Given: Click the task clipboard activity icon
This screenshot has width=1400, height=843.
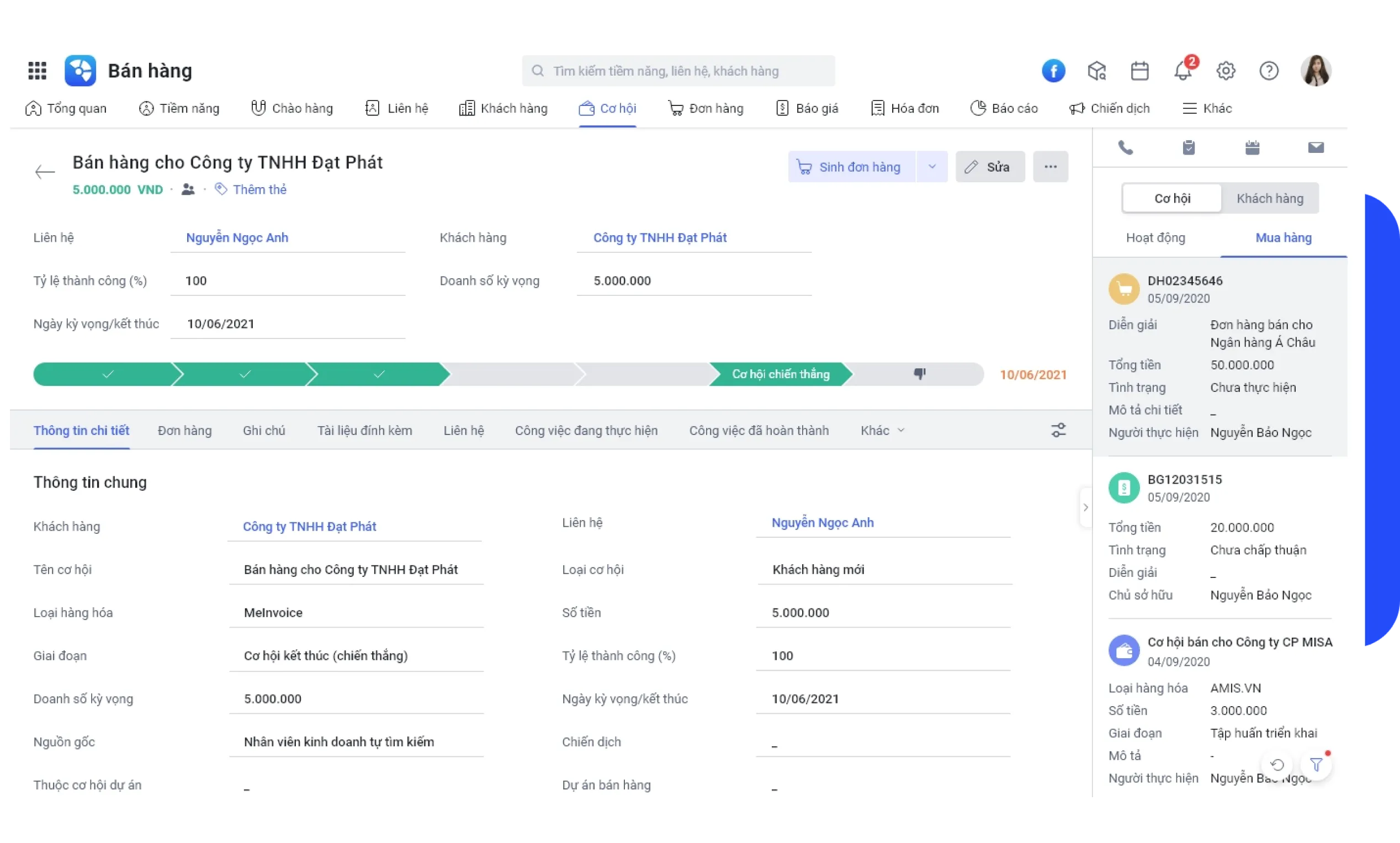Looking at the screenshot, I should (1189, 148).
